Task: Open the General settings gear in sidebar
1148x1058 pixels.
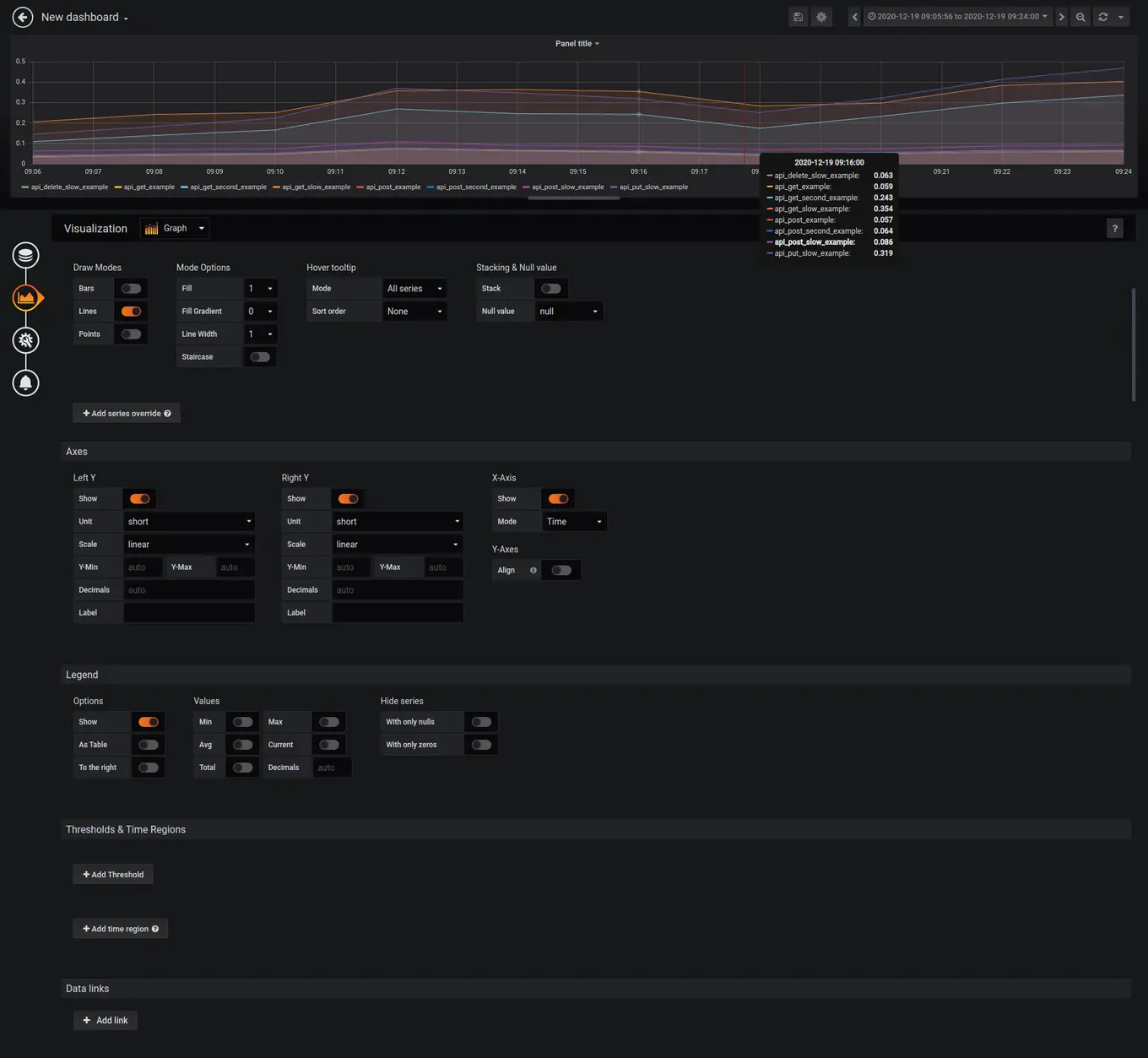Action: pyautogui.click(x=25, y=340)
